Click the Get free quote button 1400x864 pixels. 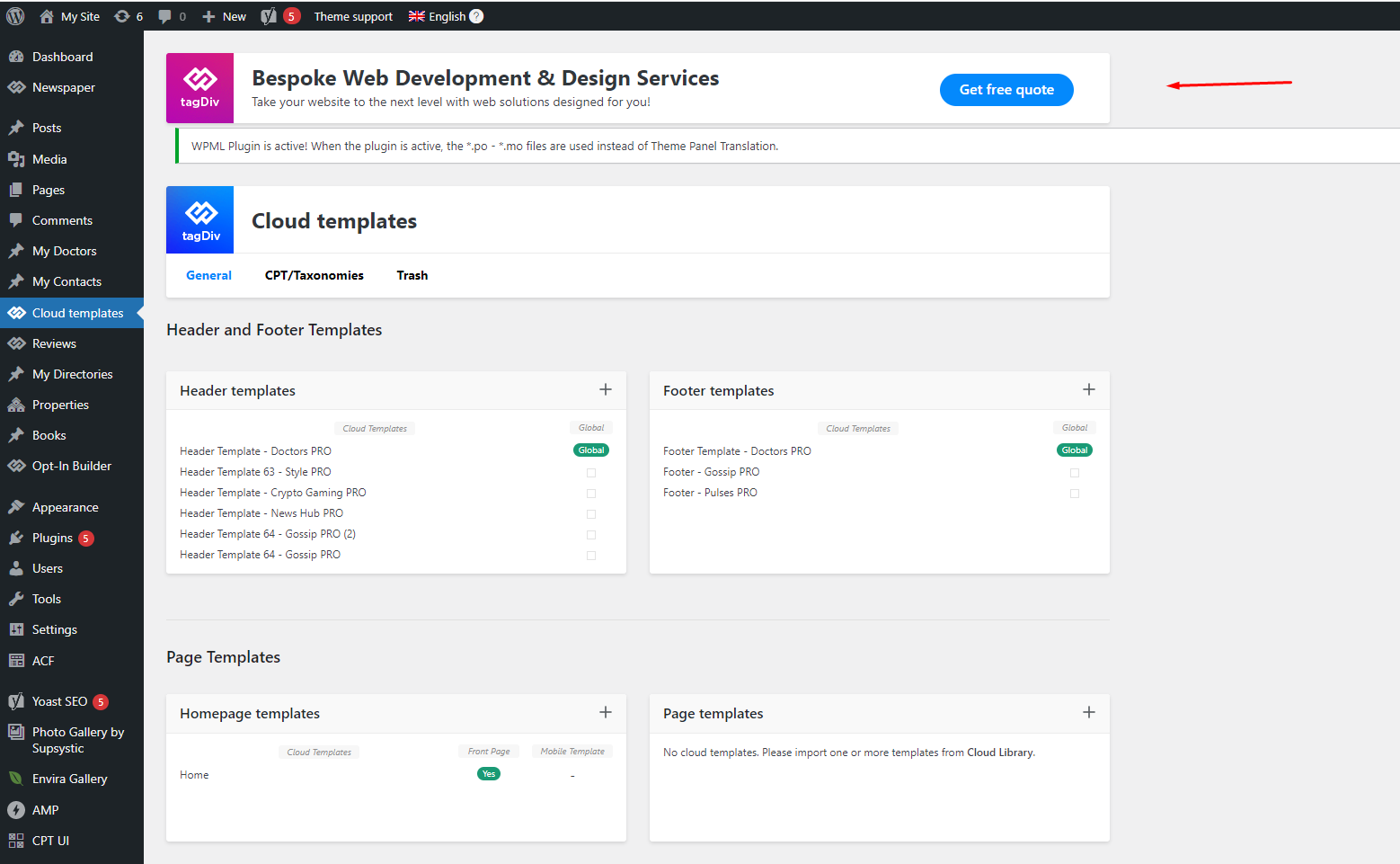point(1006,90)
